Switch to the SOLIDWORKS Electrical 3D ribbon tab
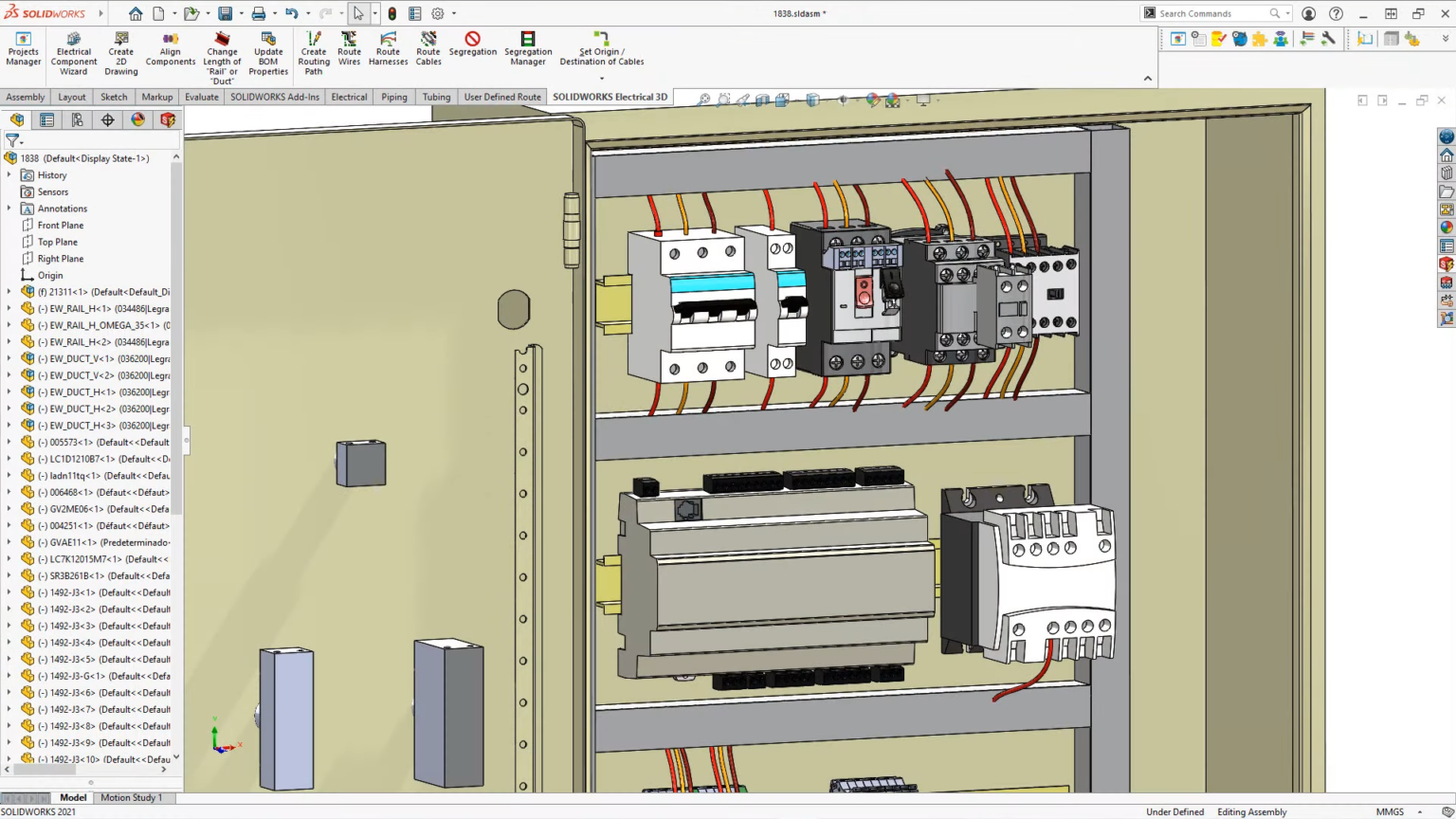The height and width of the screenshot is (819, 1456). [x=610, y=96]
